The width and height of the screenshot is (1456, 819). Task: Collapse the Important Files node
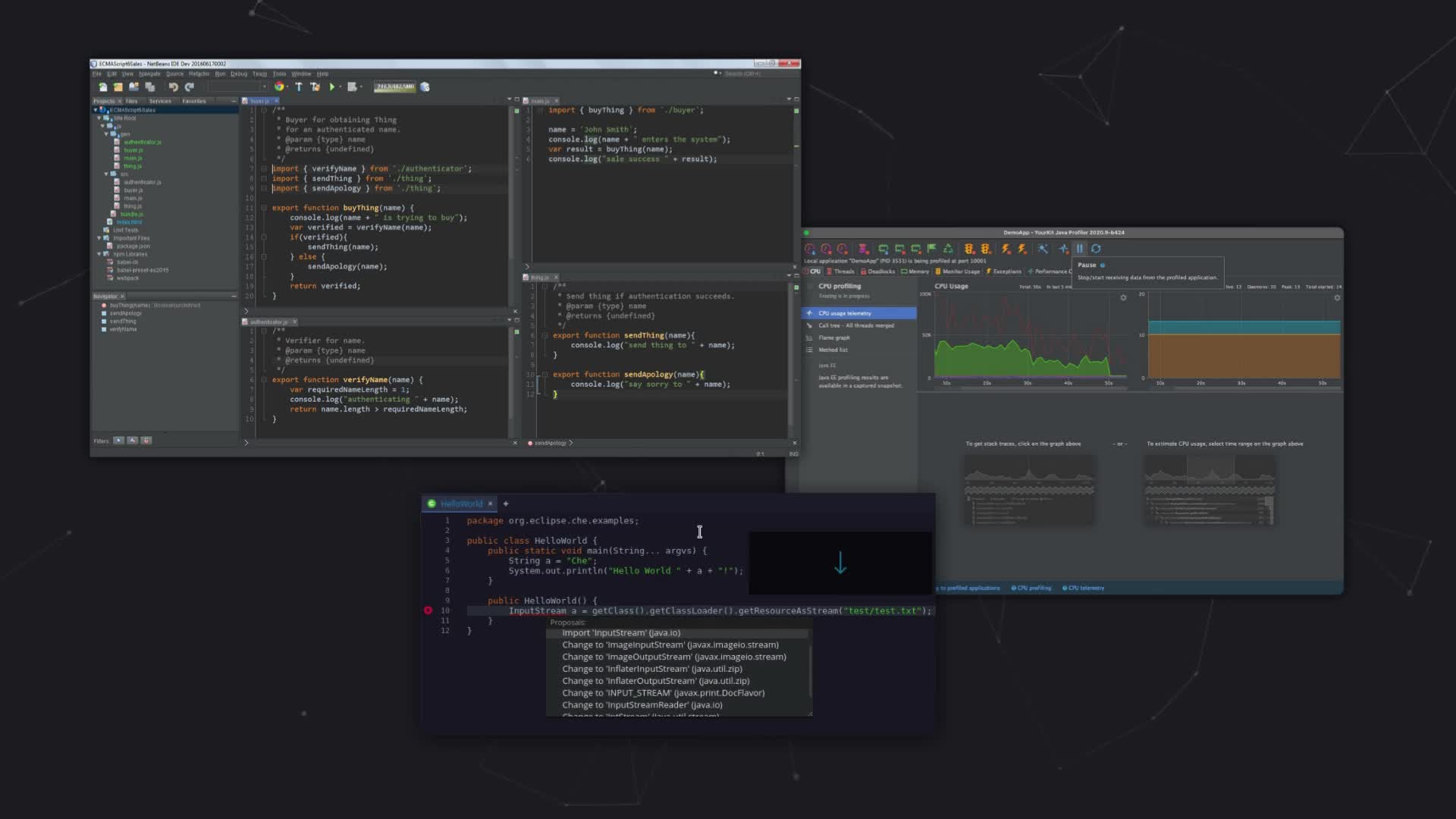(99, 238)
